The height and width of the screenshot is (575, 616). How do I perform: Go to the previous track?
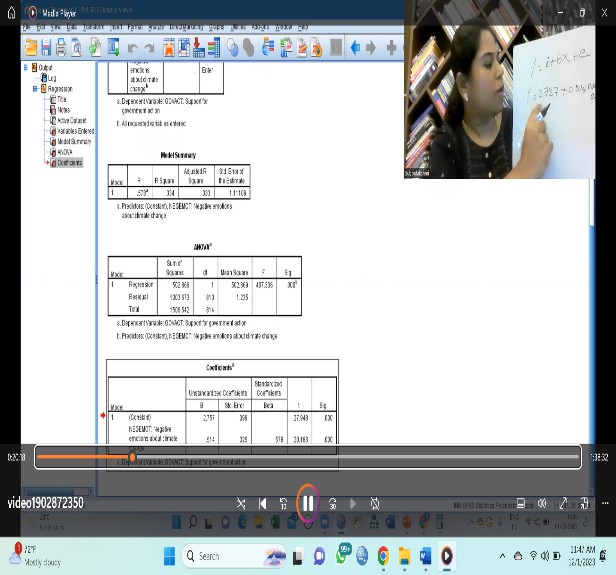(262, 504)
